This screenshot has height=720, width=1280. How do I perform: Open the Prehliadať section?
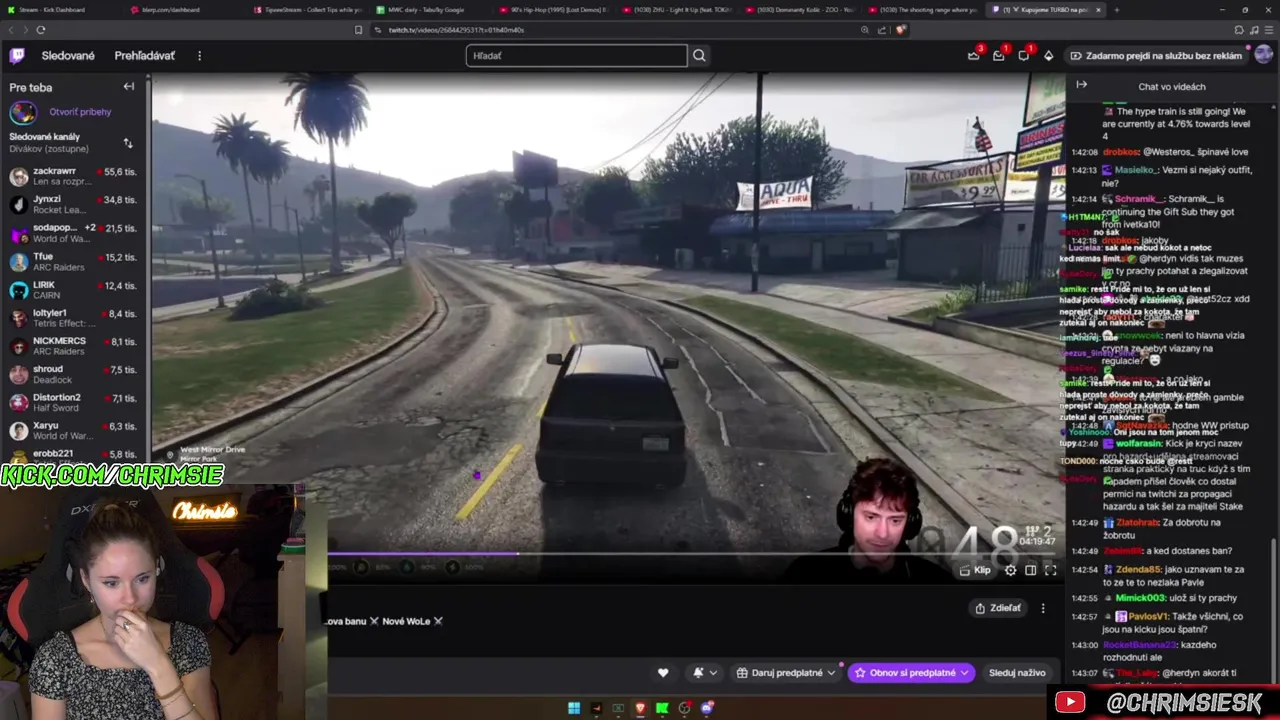click(144, 55)
